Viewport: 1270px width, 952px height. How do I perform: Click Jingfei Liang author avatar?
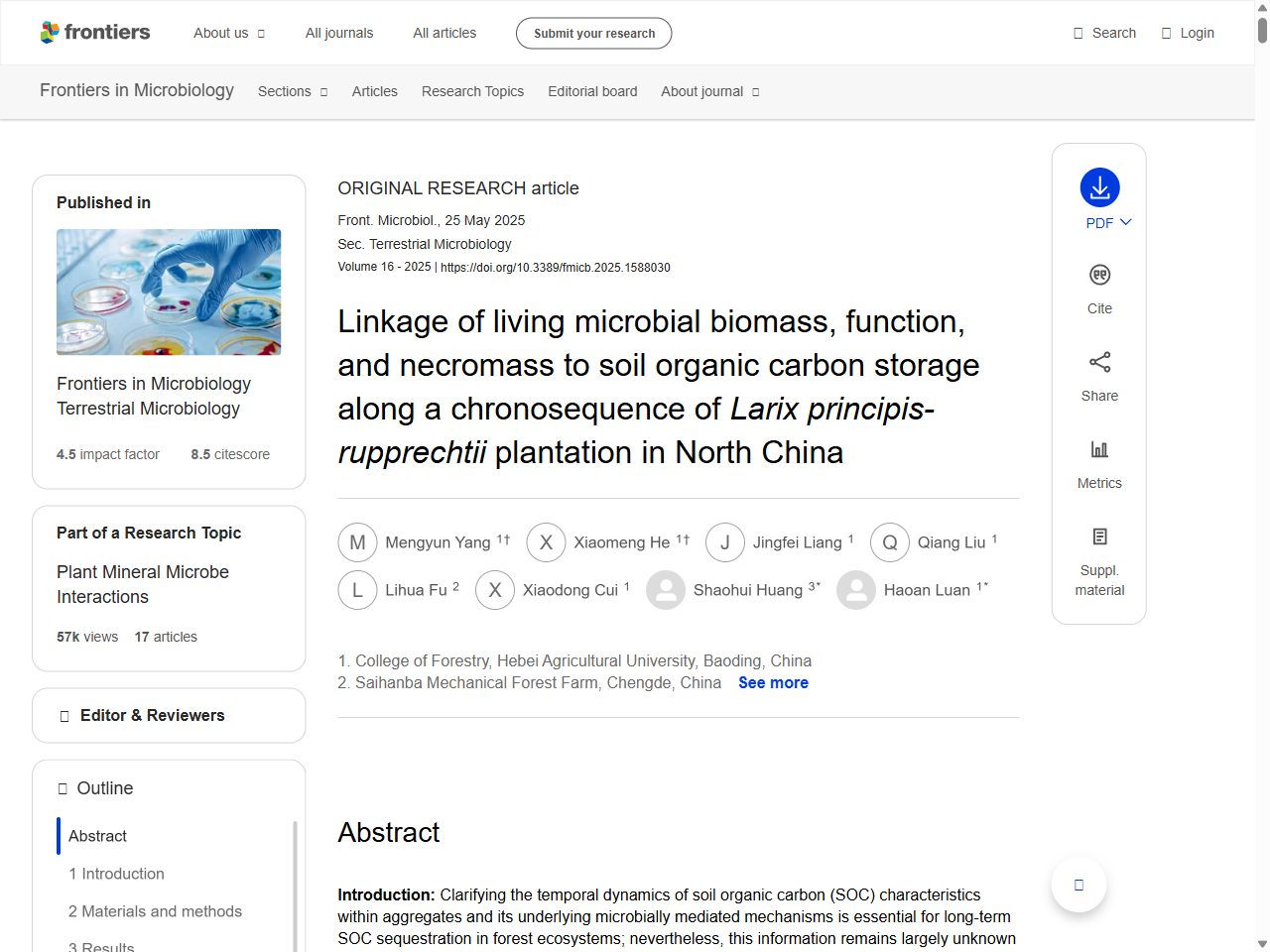pos(725,542)
